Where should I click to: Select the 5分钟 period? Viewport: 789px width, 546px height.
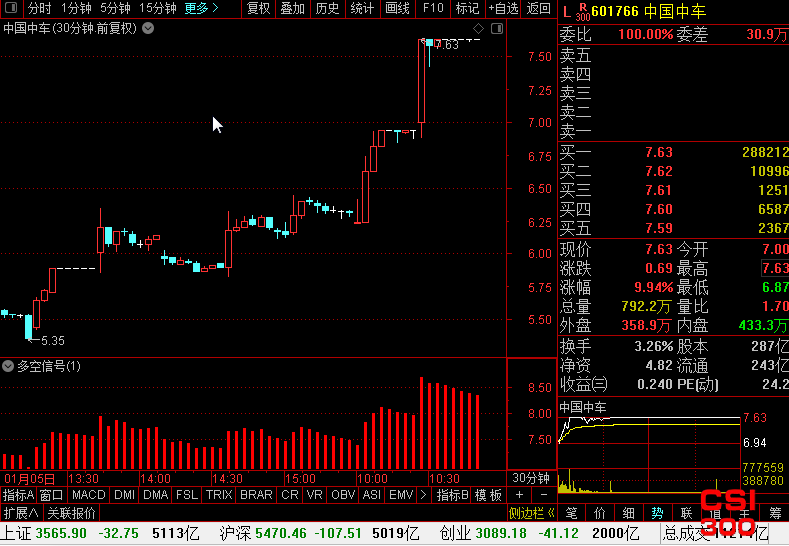115,8
